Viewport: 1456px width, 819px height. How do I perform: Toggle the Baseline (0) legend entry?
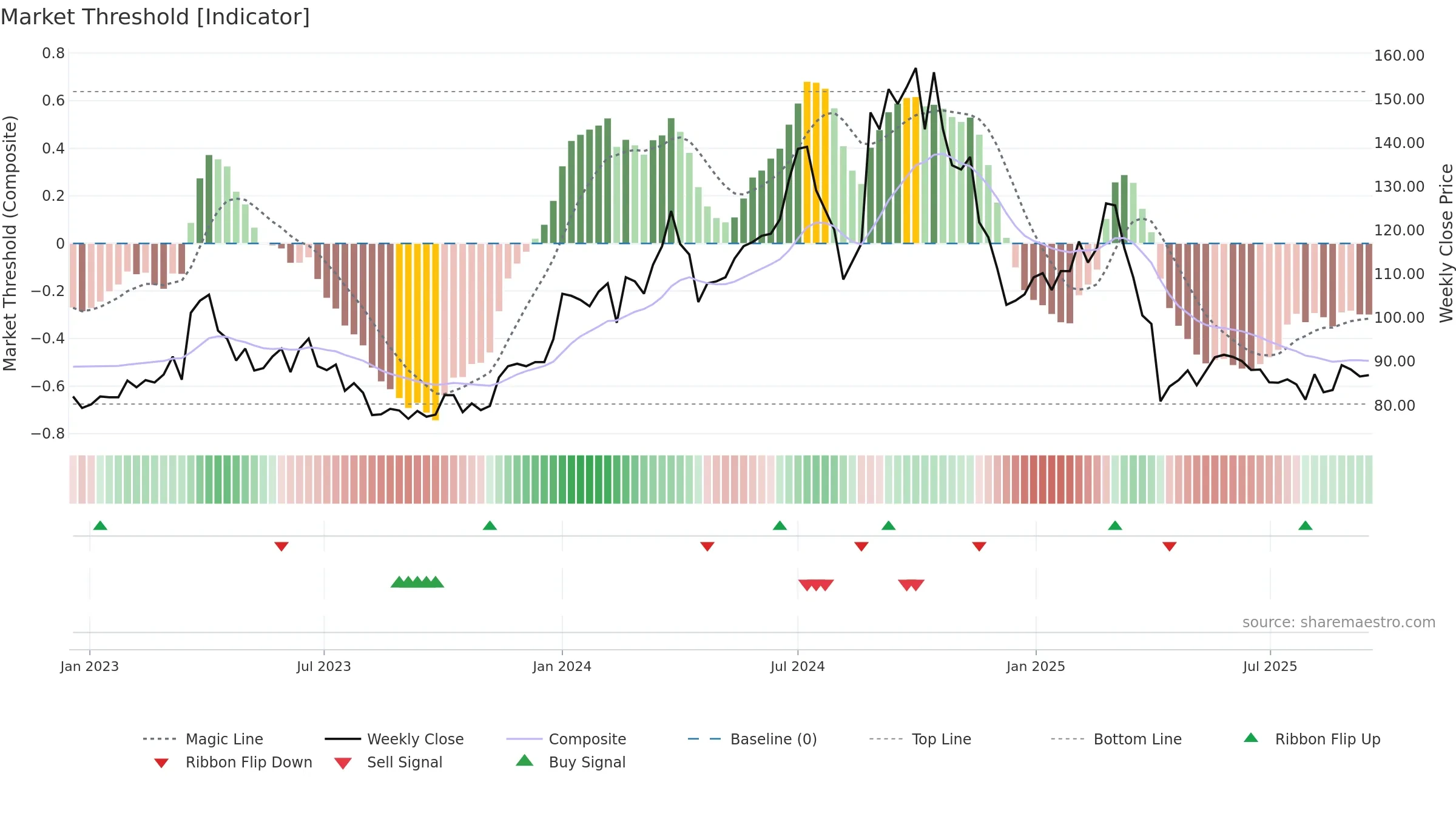coord(752,739)
